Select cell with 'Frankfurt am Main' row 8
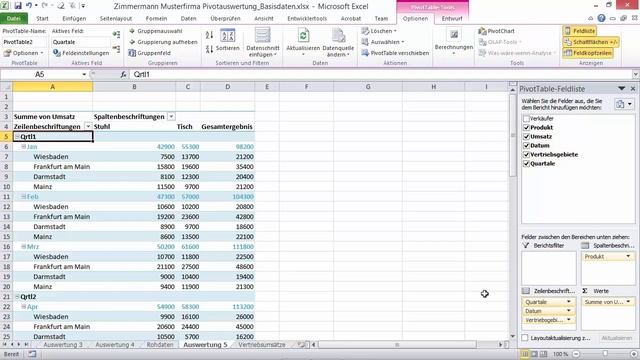640x360 pixels. pyautogui.click(x=53, y=167)
